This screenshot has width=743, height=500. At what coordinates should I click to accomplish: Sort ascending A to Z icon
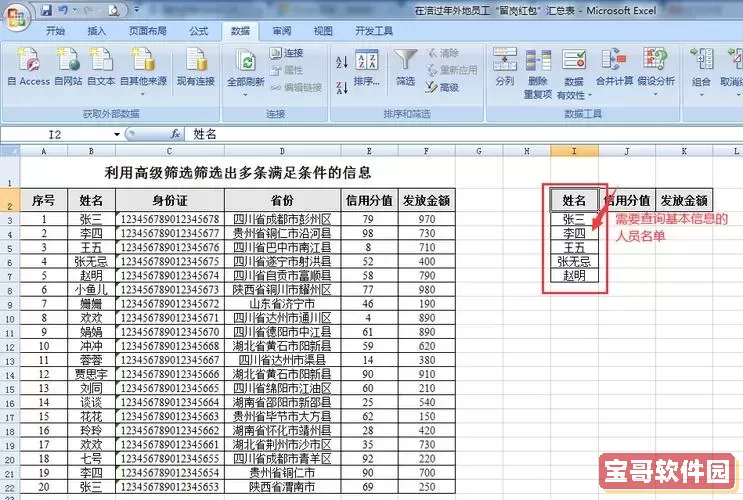click(342, 62)
